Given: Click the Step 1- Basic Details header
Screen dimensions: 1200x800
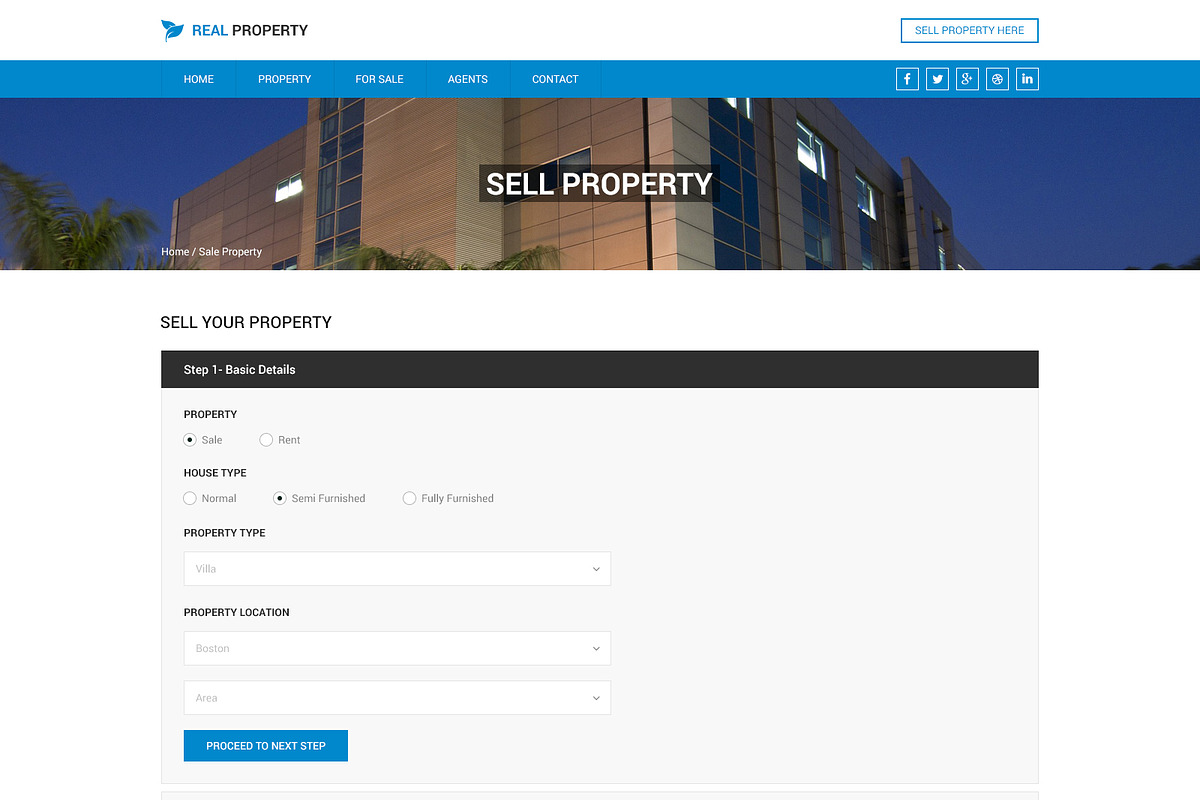Looking at the screenshot, I should point(600,369).
